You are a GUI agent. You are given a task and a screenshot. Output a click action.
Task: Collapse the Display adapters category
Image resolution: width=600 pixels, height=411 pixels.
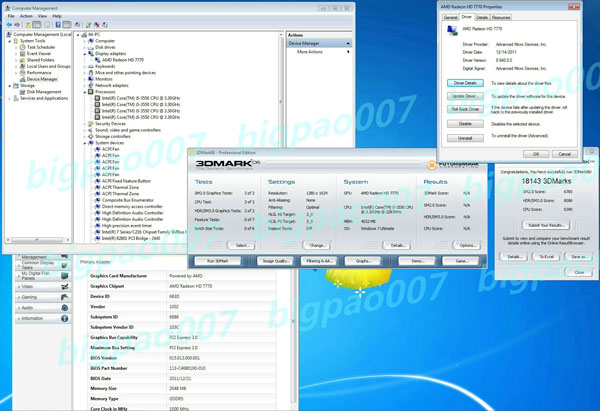click(85, 54)
